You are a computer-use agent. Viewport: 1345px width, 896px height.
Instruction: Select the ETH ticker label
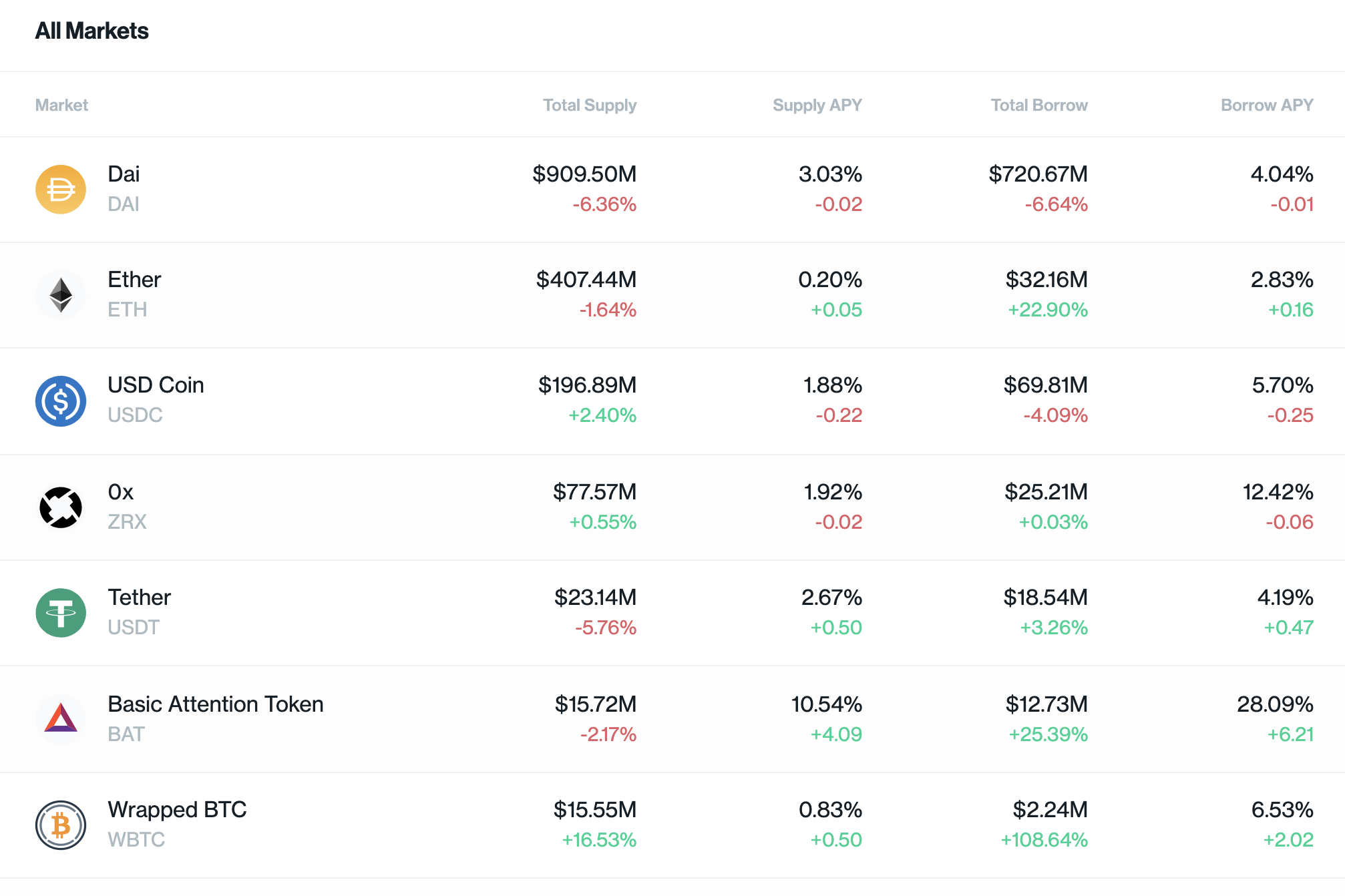coord(127,310)
